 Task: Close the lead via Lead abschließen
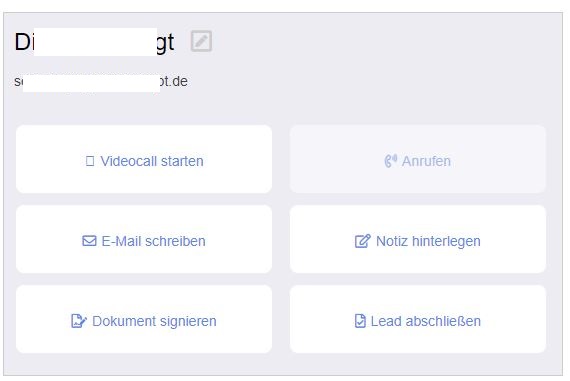click(418, 319)
